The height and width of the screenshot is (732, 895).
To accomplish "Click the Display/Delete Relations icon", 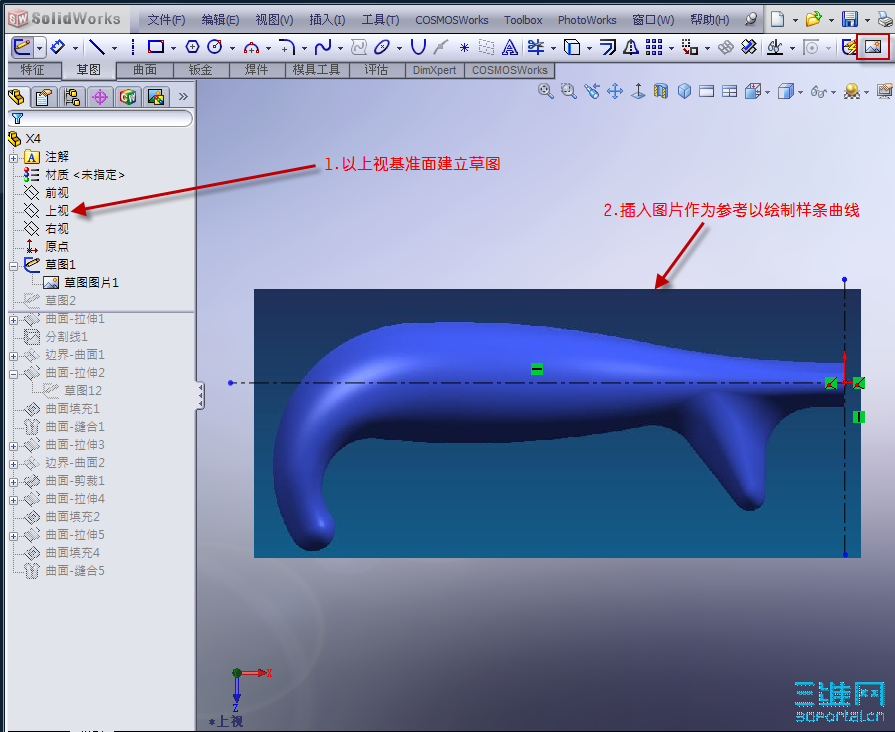I will coord(775,47).
